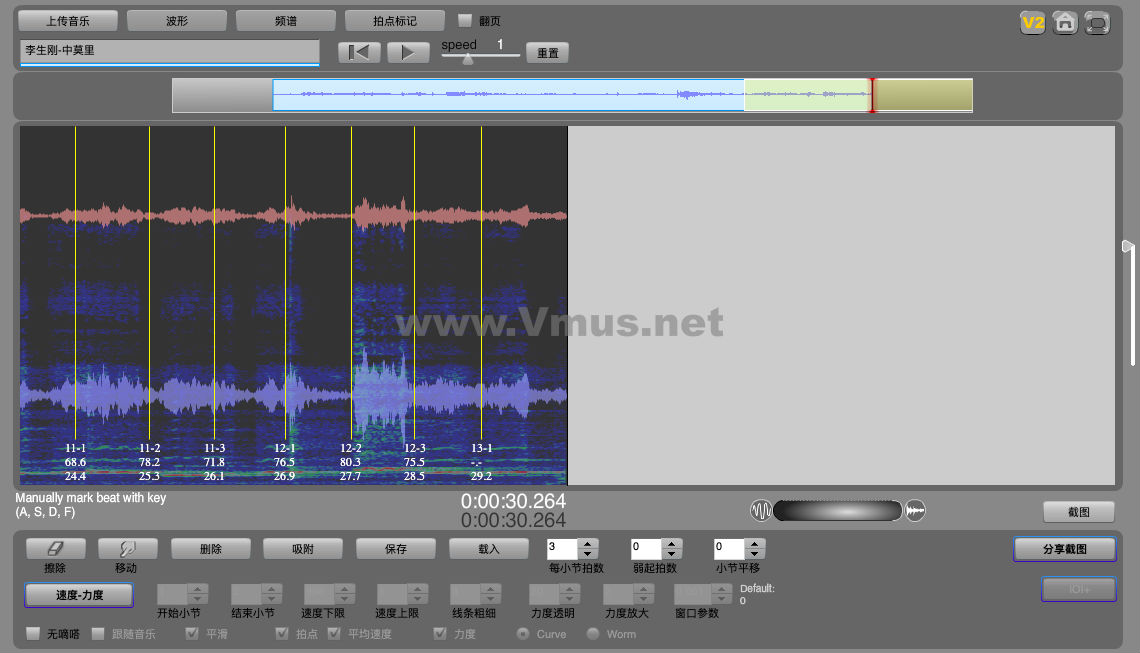Screen dimensions: 1140x653
Task: Click the red playhead marker in overview
Action: 872,95
